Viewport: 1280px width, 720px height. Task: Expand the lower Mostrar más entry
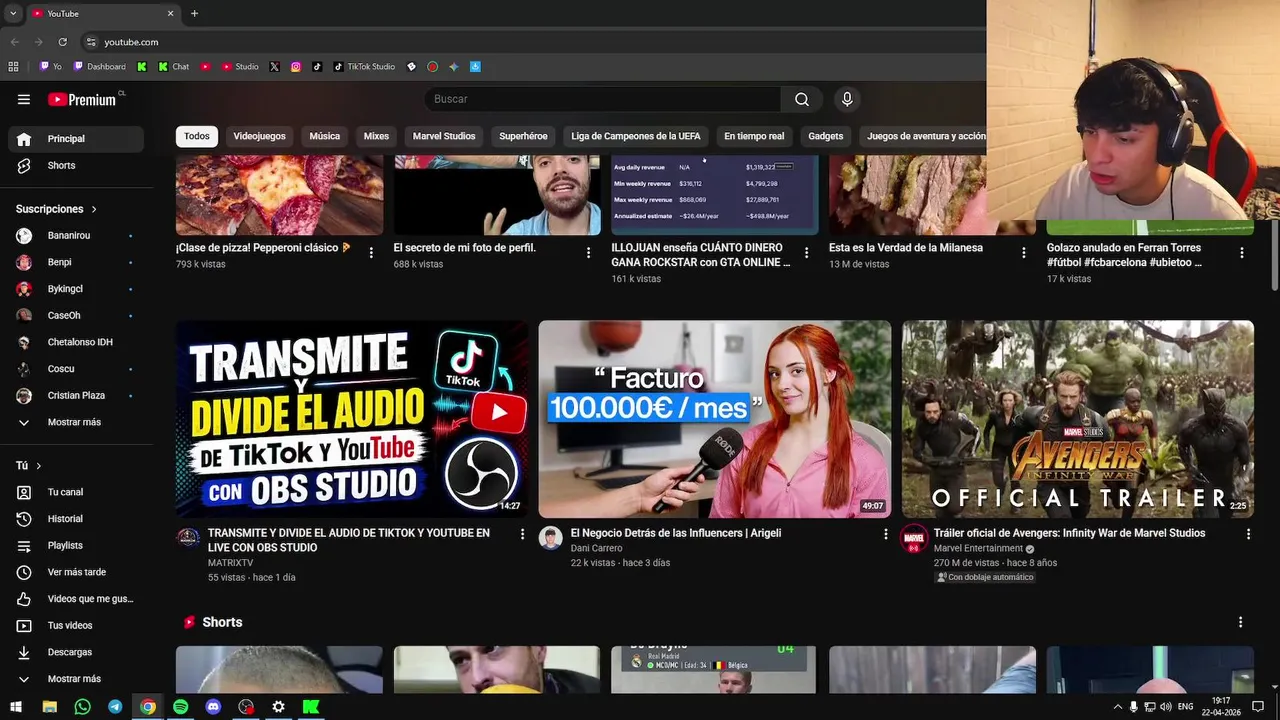76,679
